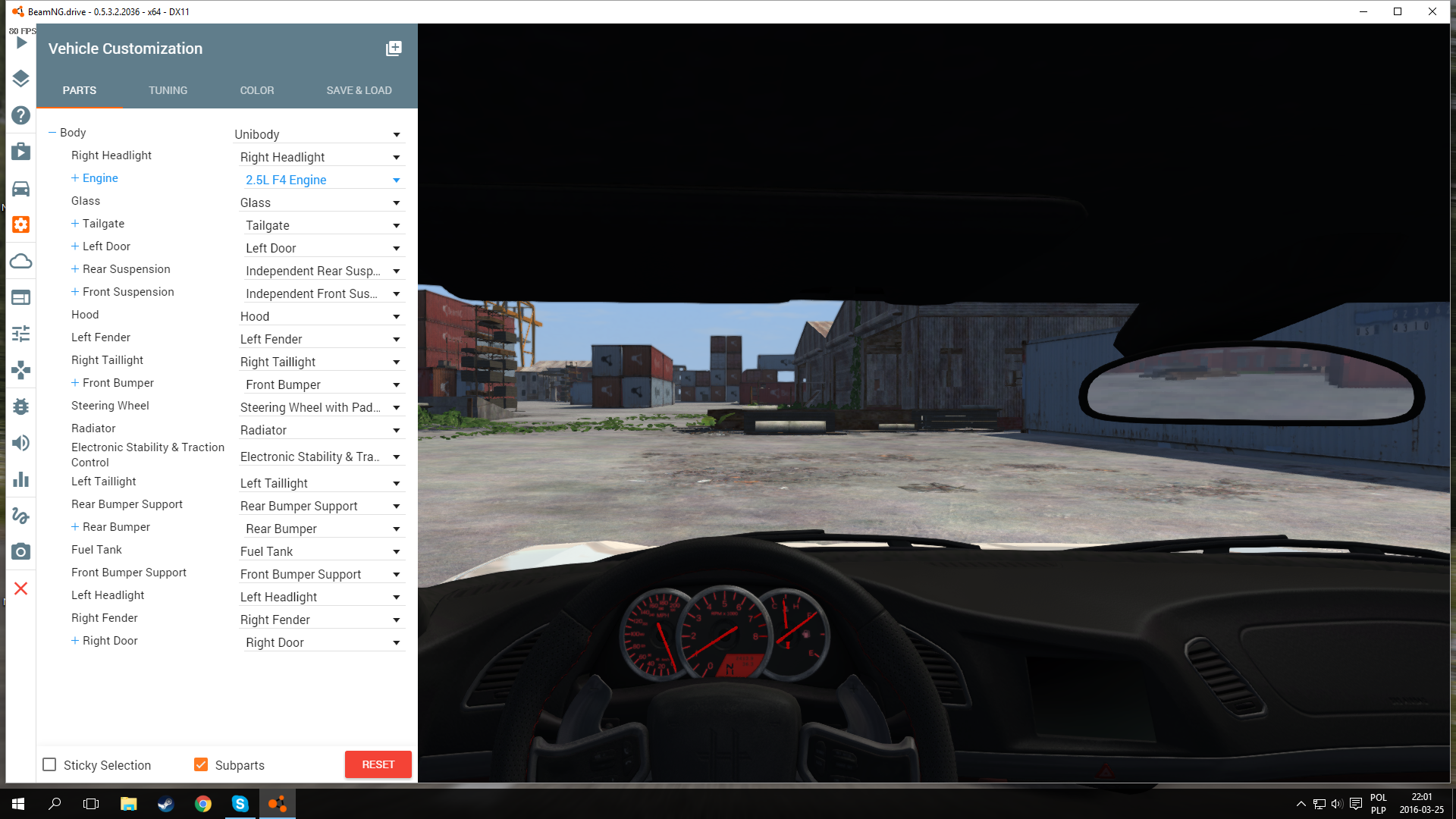Open the Steering Wheel with Paddles dropdown

322,407
